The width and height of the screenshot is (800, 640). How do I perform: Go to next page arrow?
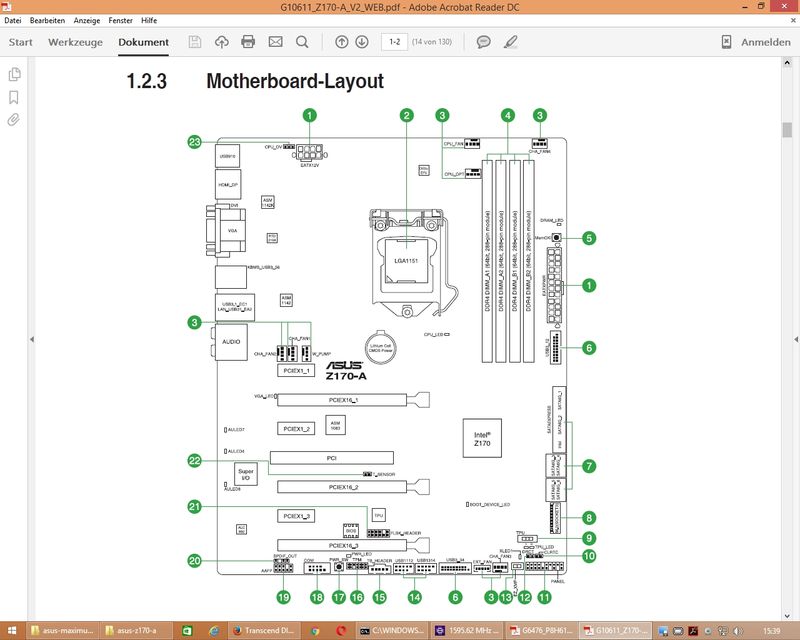coord(362,42)
